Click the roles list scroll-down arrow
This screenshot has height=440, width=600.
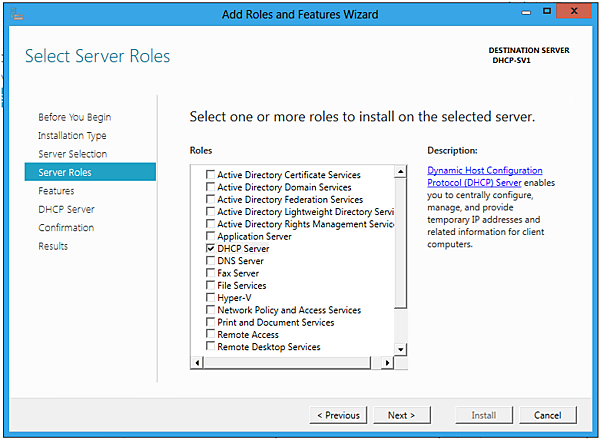pos(401,349)
